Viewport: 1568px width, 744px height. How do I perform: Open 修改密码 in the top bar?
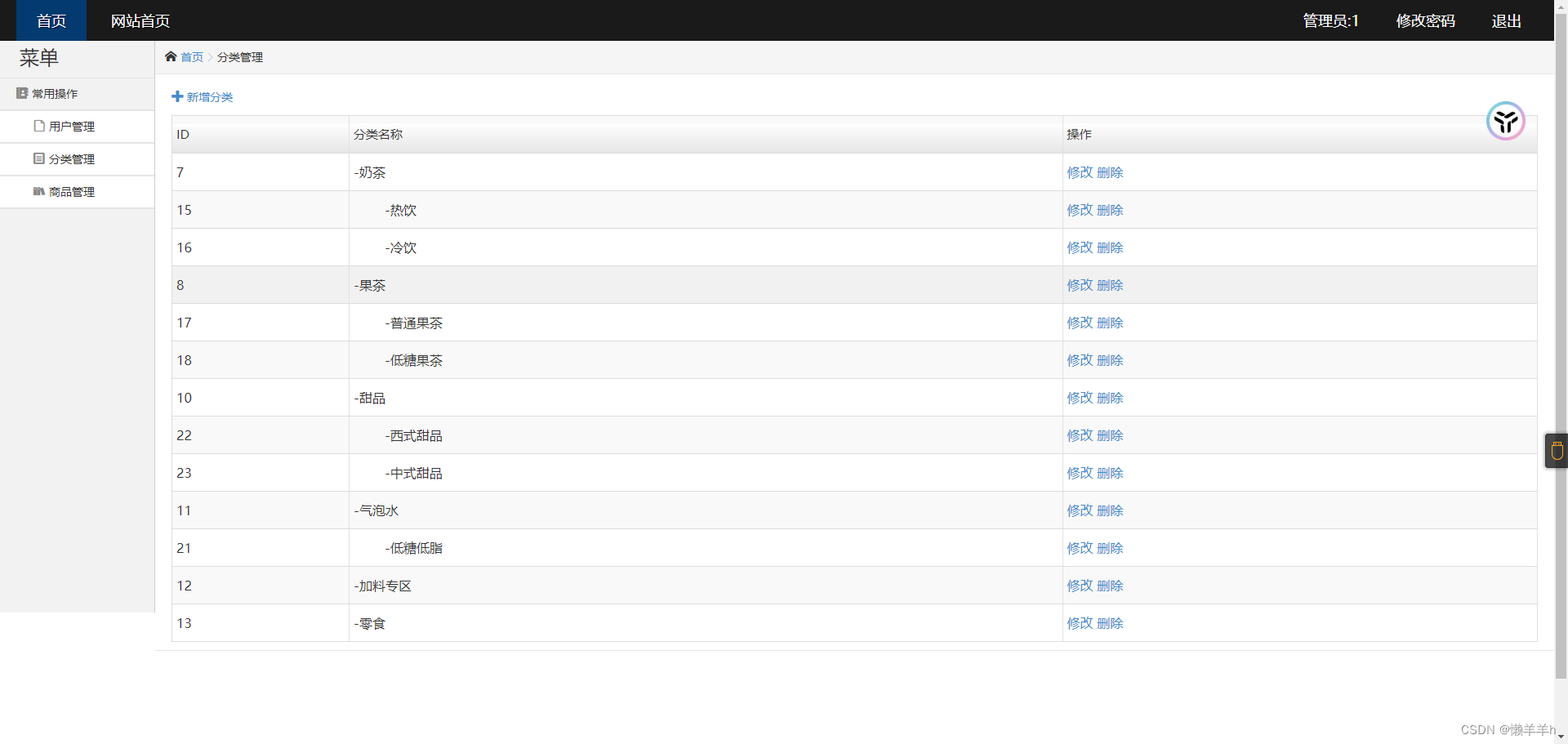pos(1425,20)
